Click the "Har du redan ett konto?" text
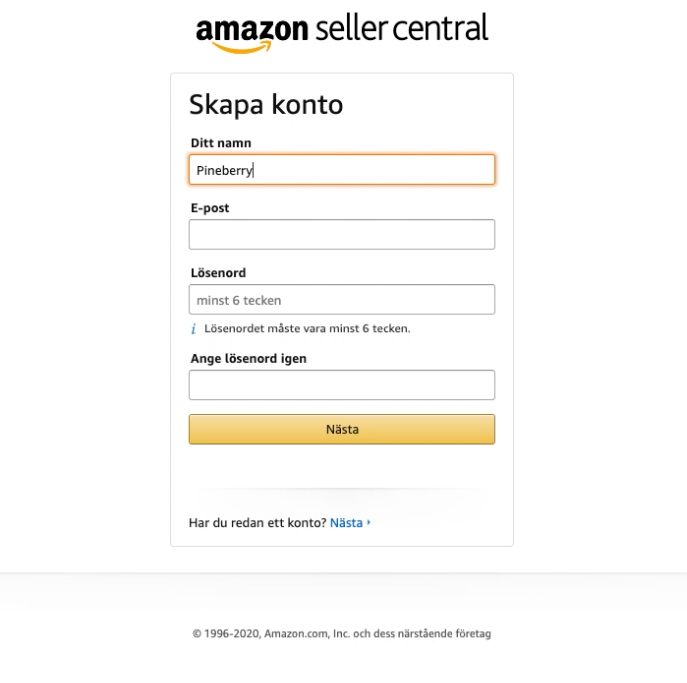 [x=257, y=523]
